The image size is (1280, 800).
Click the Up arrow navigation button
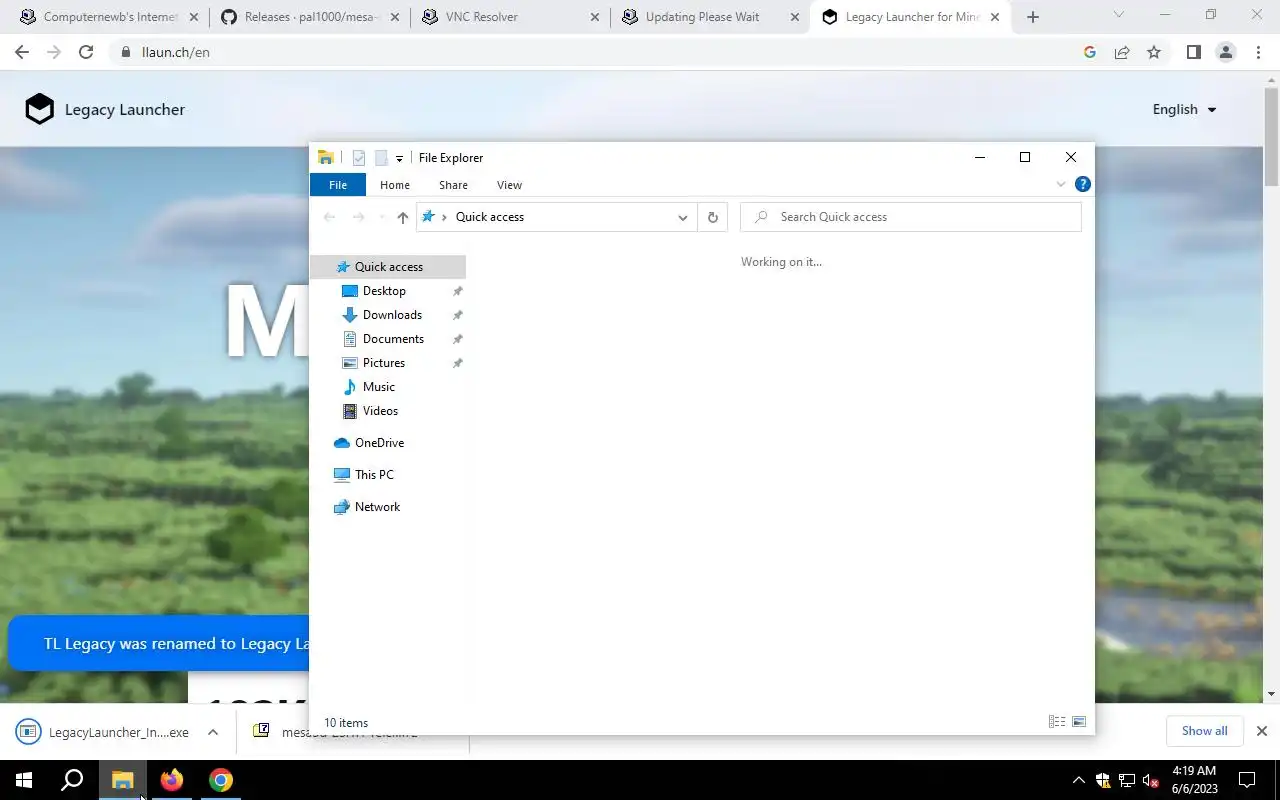point(402,217)
